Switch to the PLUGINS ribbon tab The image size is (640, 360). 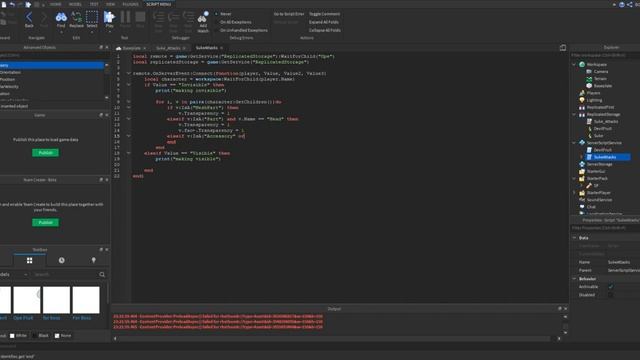[x=131, y=4]
